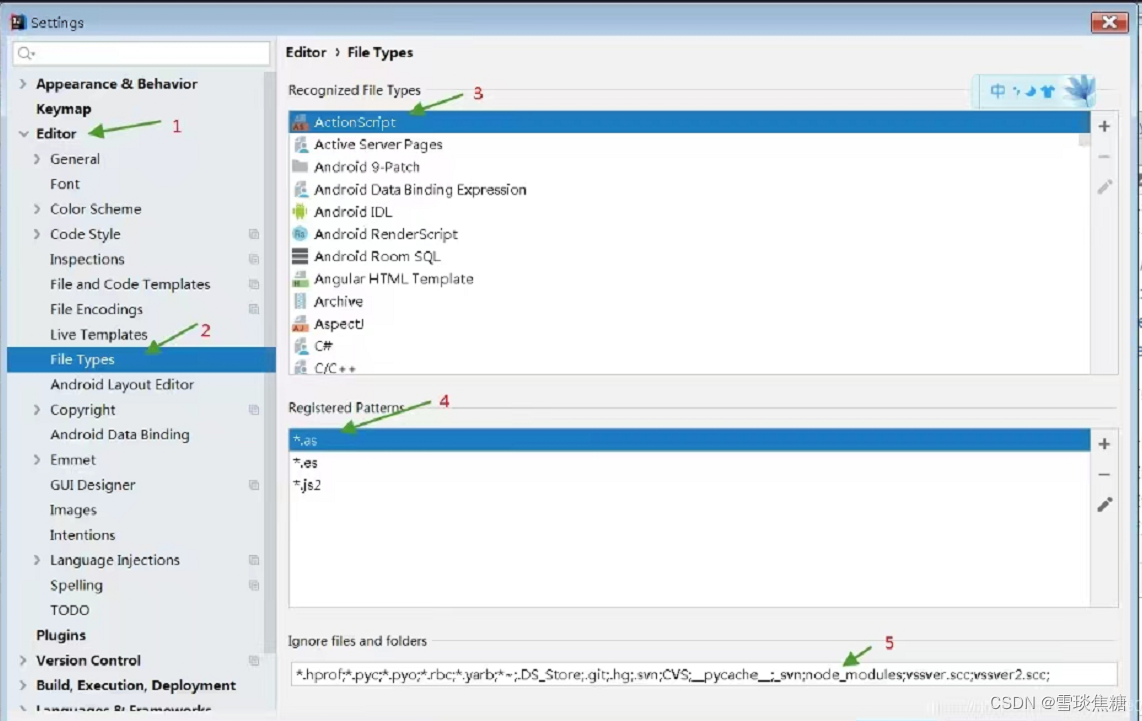The height and width of the screenshot is (721, 1142).
Task: Click the settings search field
Action: click(x=141, y=53)
